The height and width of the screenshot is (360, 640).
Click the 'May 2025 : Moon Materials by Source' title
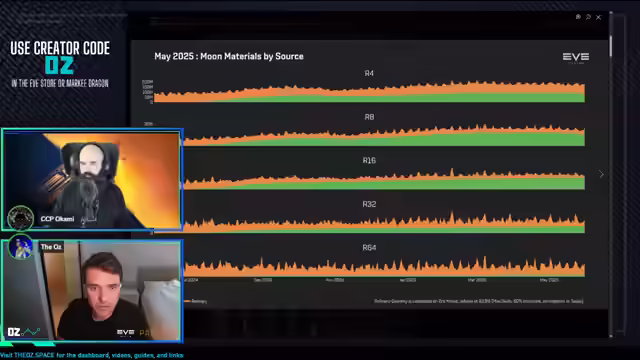(x=229, y=56)
